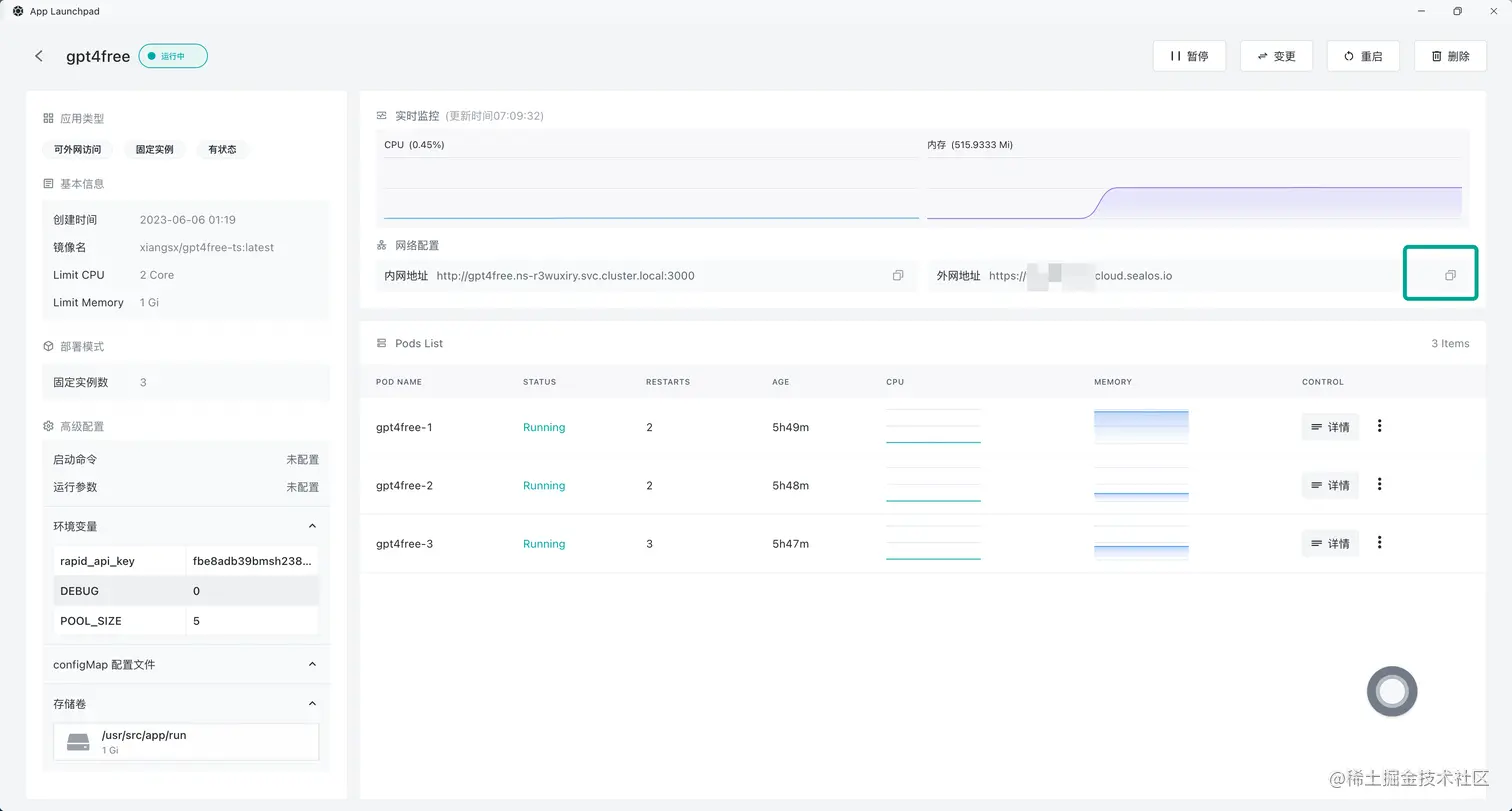The image size is (1512, 811).
Task: Maximize the App Launchpad window
Action: coord(1458,11)
